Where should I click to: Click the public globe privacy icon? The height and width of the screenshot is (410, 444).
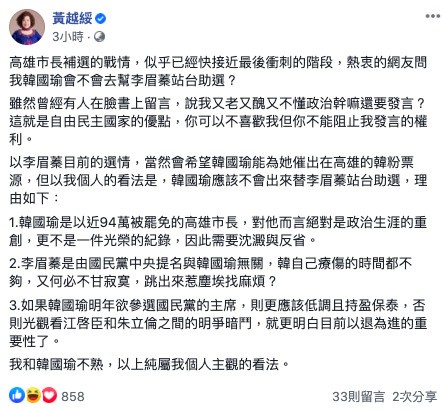point(99,37)
